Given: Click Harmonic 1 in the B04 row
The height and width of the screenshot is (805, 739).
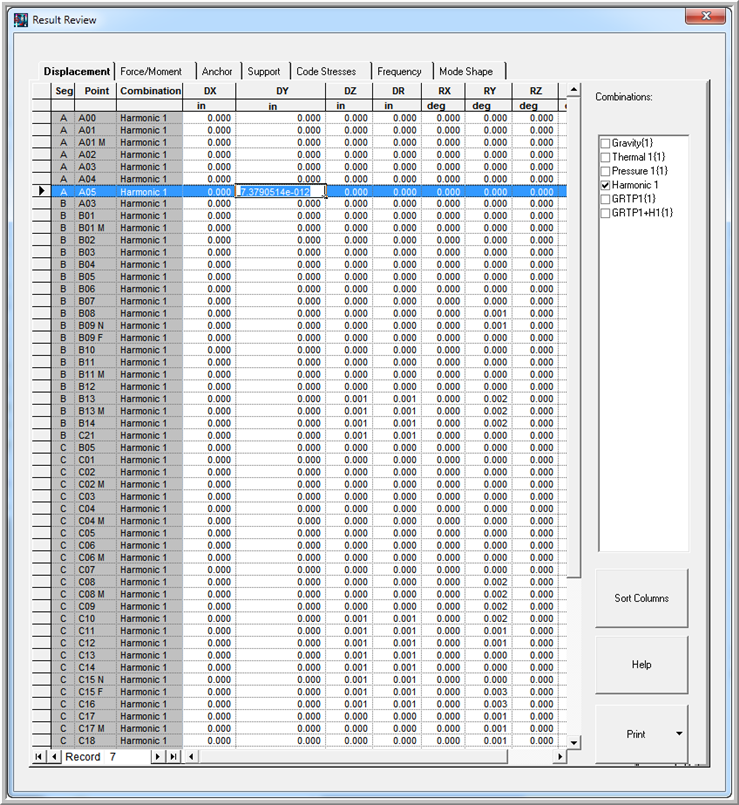Looking at the screenshot, I should point(150,264).
